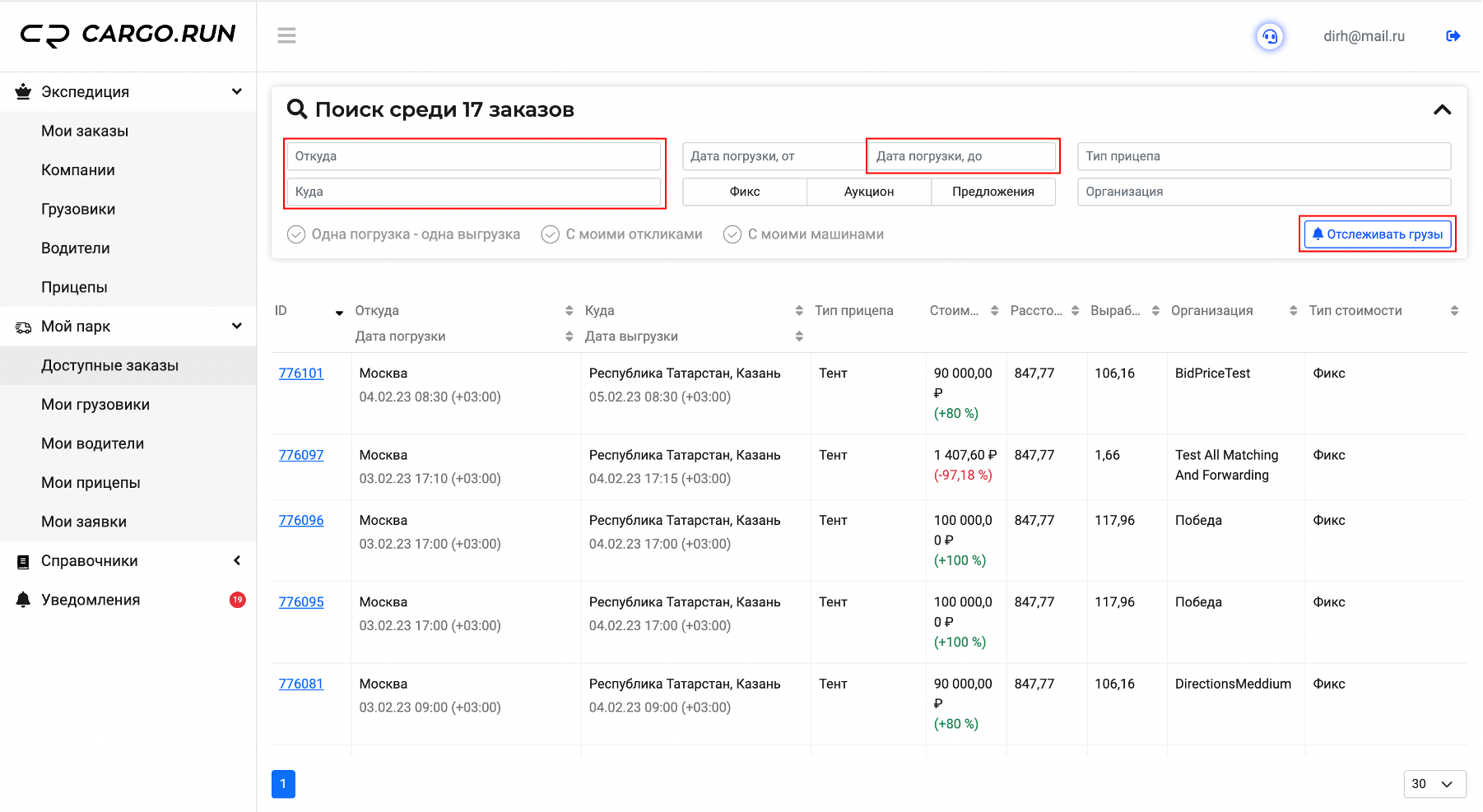This screenshot has width=1483, height=812.
Task: Select the Аукцион filter tab
Action: 869,192
